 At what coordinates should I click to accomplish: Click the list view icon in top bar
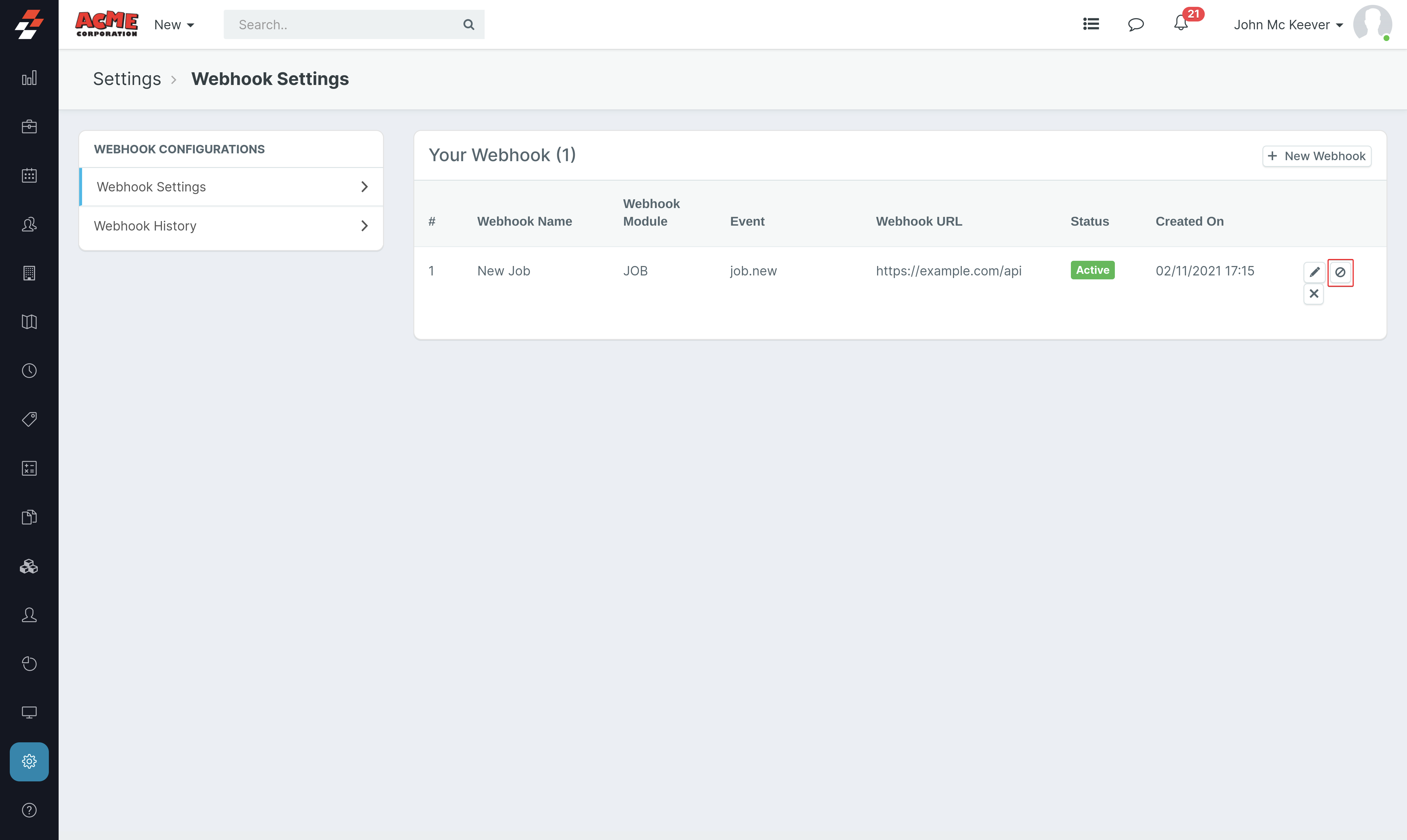(x=1090, y=24)
